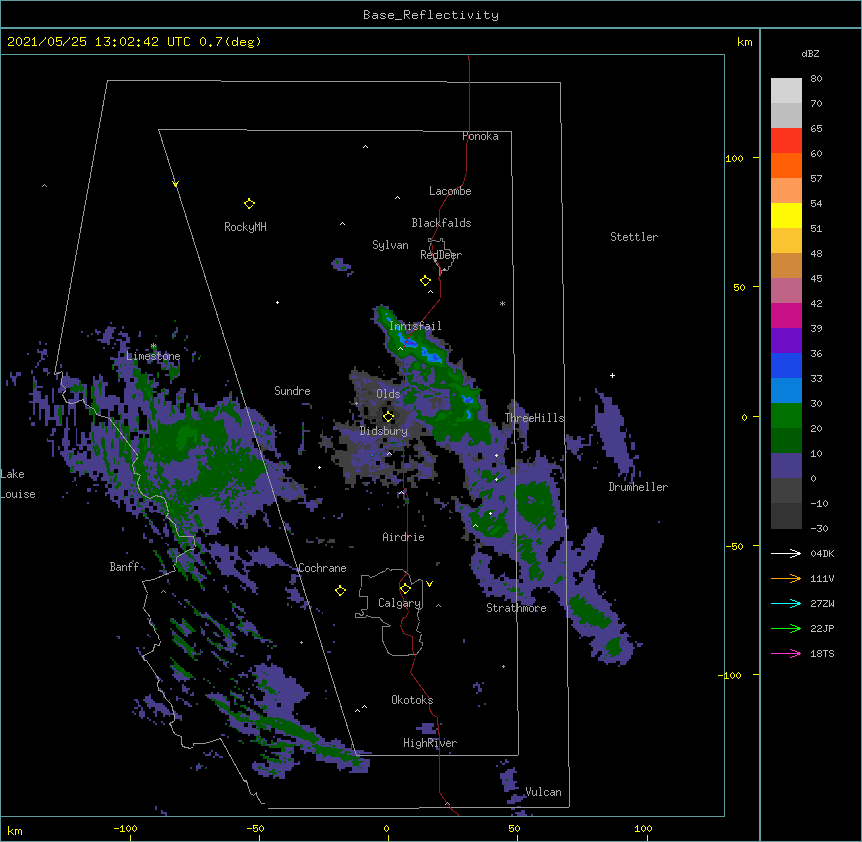Image resolution: width=862 pixels, height=842 pixels.
Task: Click the dBZ legend heading
Action: pyautogui.click(x=810, y=53)
